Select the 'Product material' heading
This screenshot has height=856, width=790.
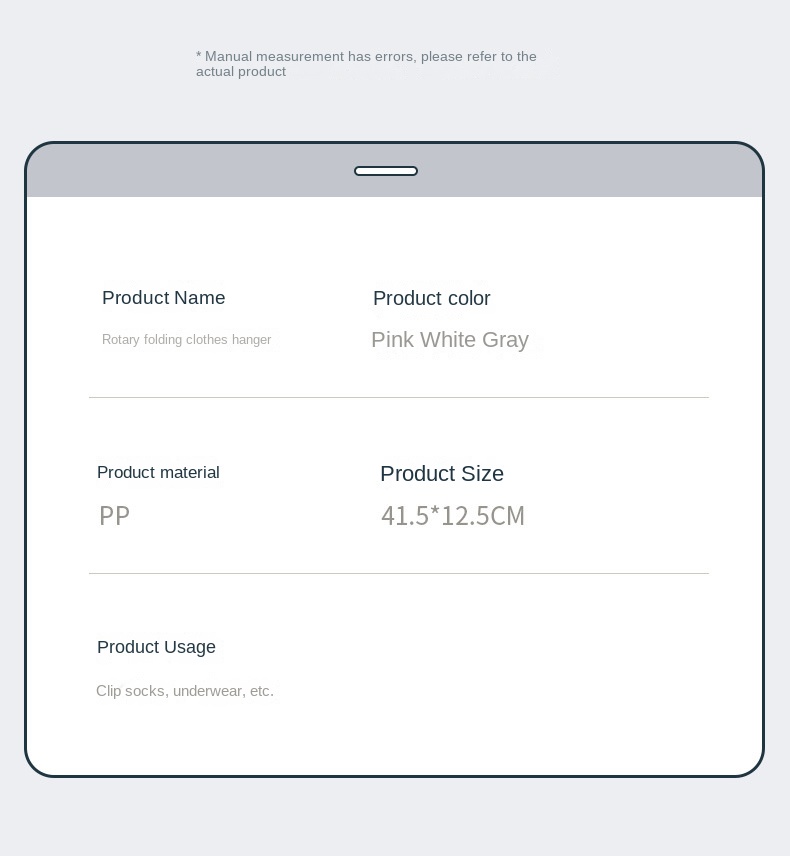point(158,473)
